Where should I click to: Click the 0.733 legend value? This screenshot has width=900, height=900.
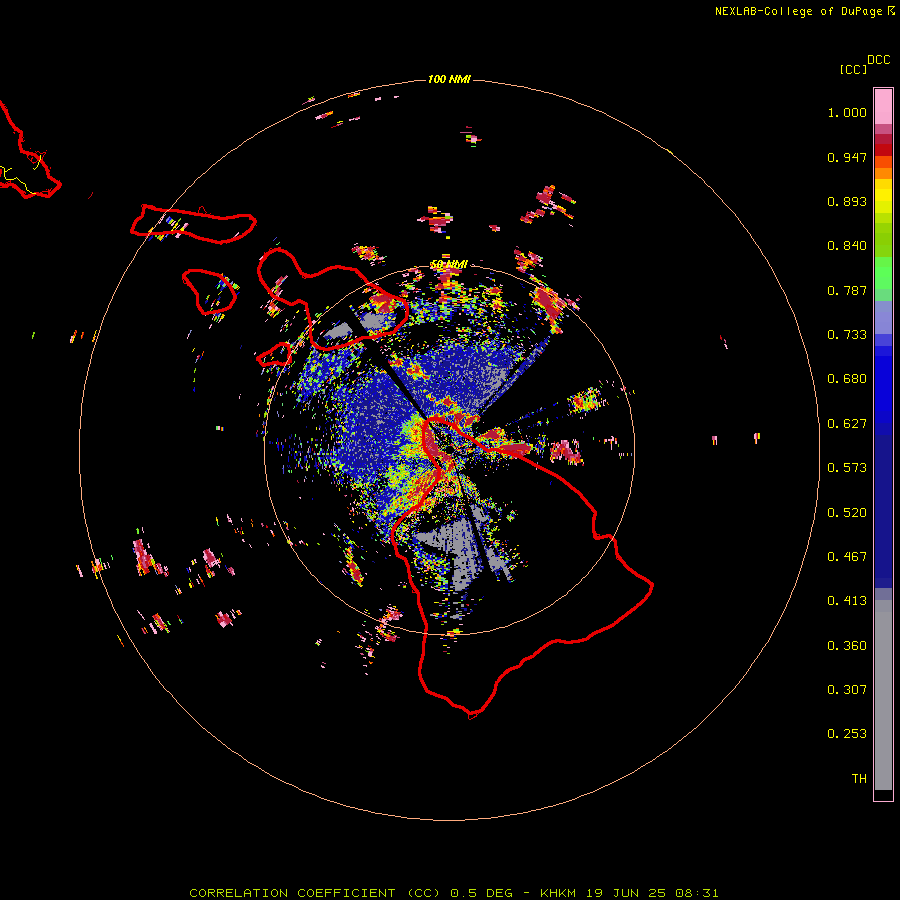click(x=847, y=335)
